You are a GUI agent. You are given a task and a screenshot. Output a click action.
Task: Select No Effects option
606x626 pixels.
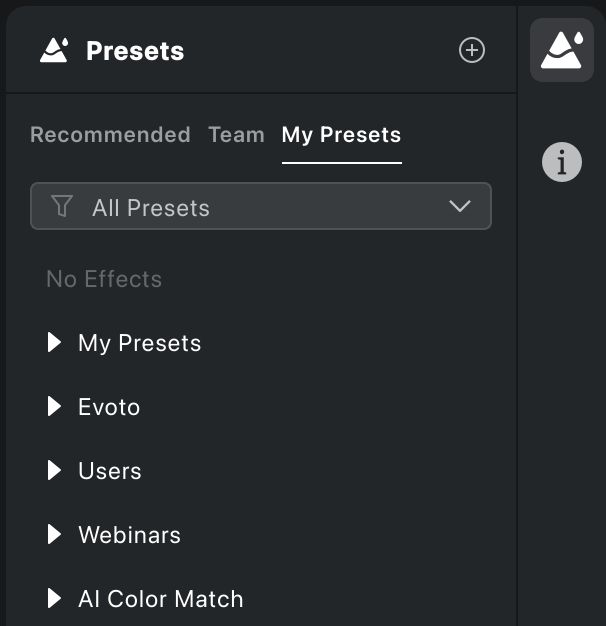coord(104,279)
